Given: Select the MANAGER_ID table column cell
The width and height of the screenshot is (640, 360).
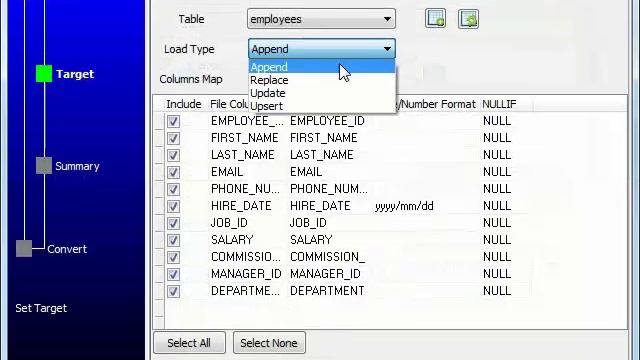Looking at the screenshot, I should coord(325,274).
